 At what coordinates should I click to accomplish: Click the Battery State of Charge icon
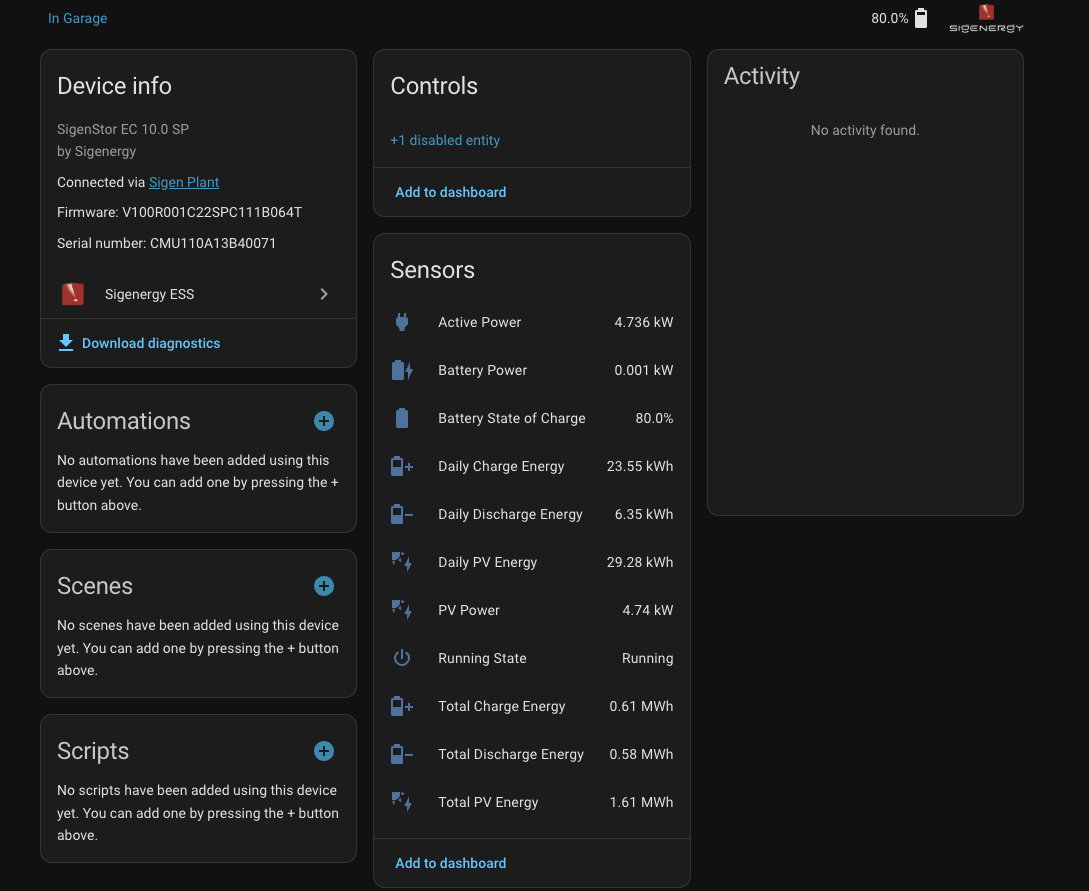tap(402, 418)
